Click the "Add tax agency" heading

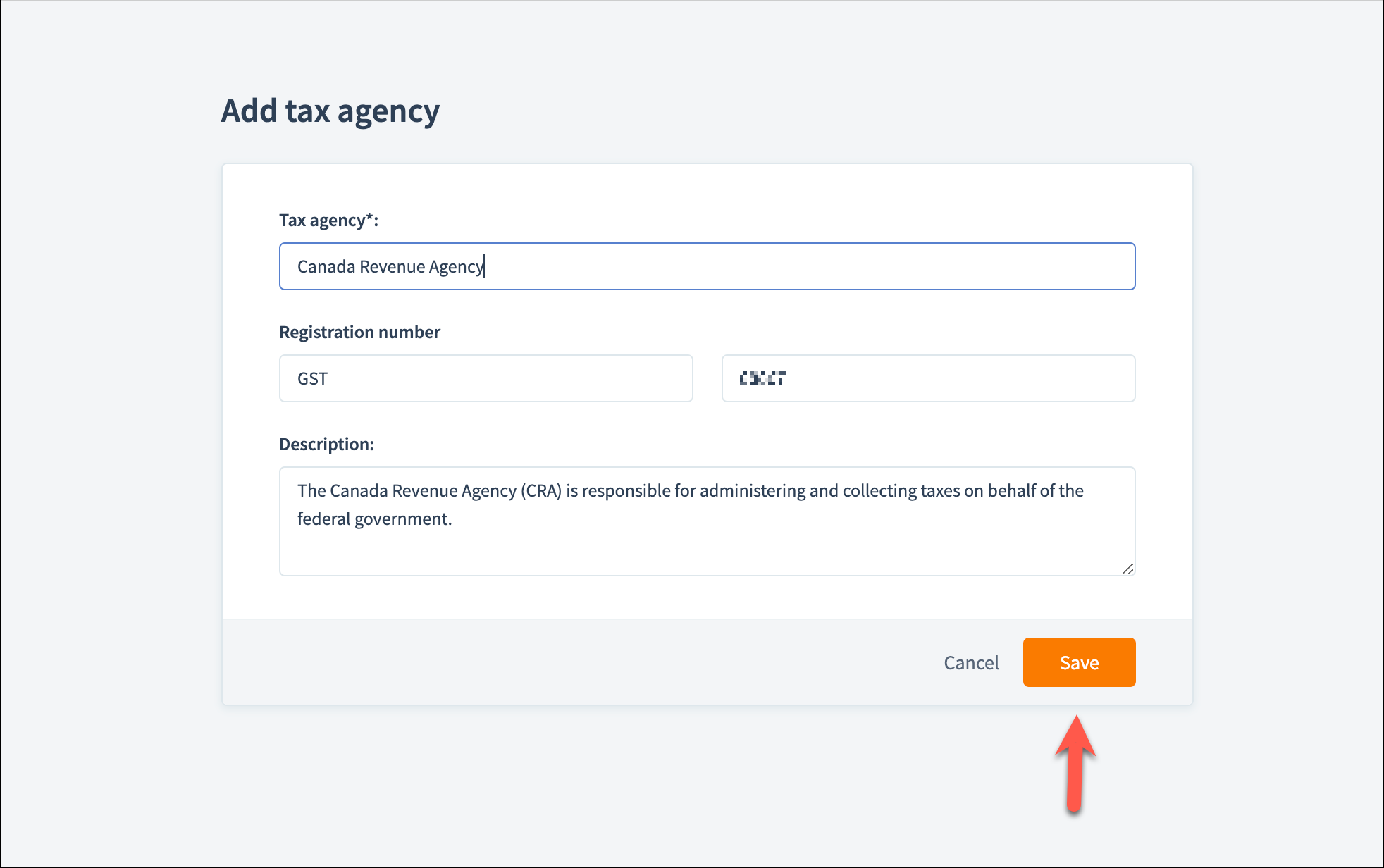330,111
